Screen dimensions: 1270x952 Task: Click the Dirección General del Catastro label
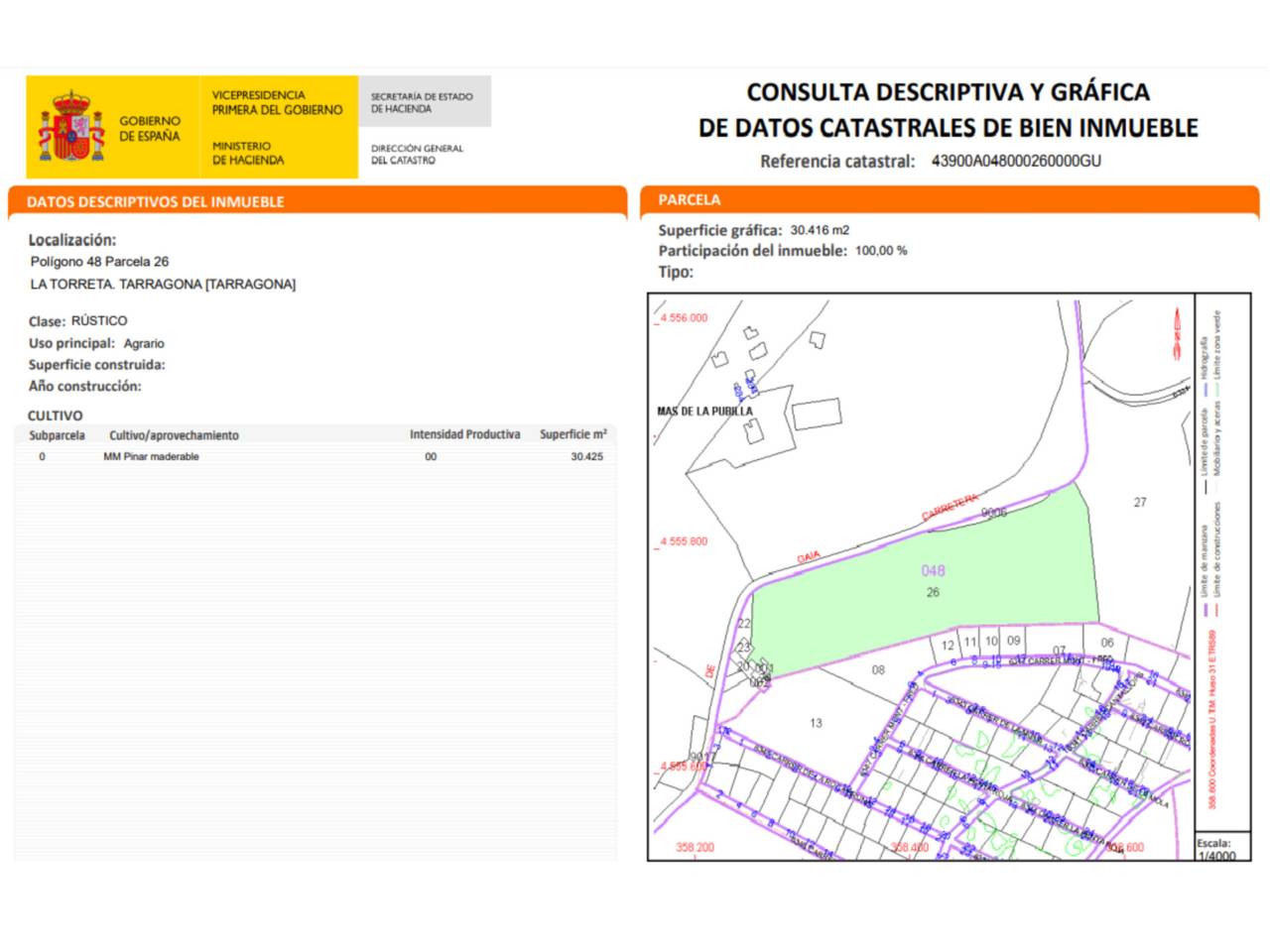pos(418,154)
